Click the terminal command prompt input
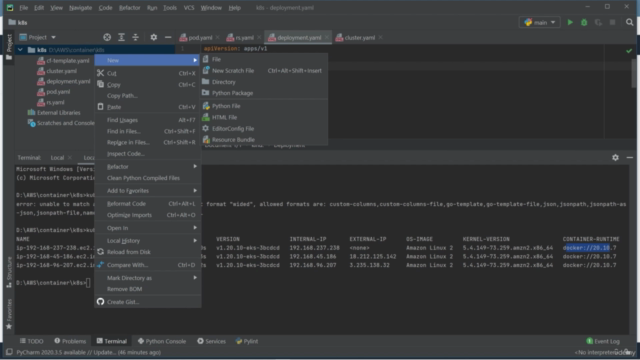This screenshot has width=640, height=360. (x=88, y=283)
